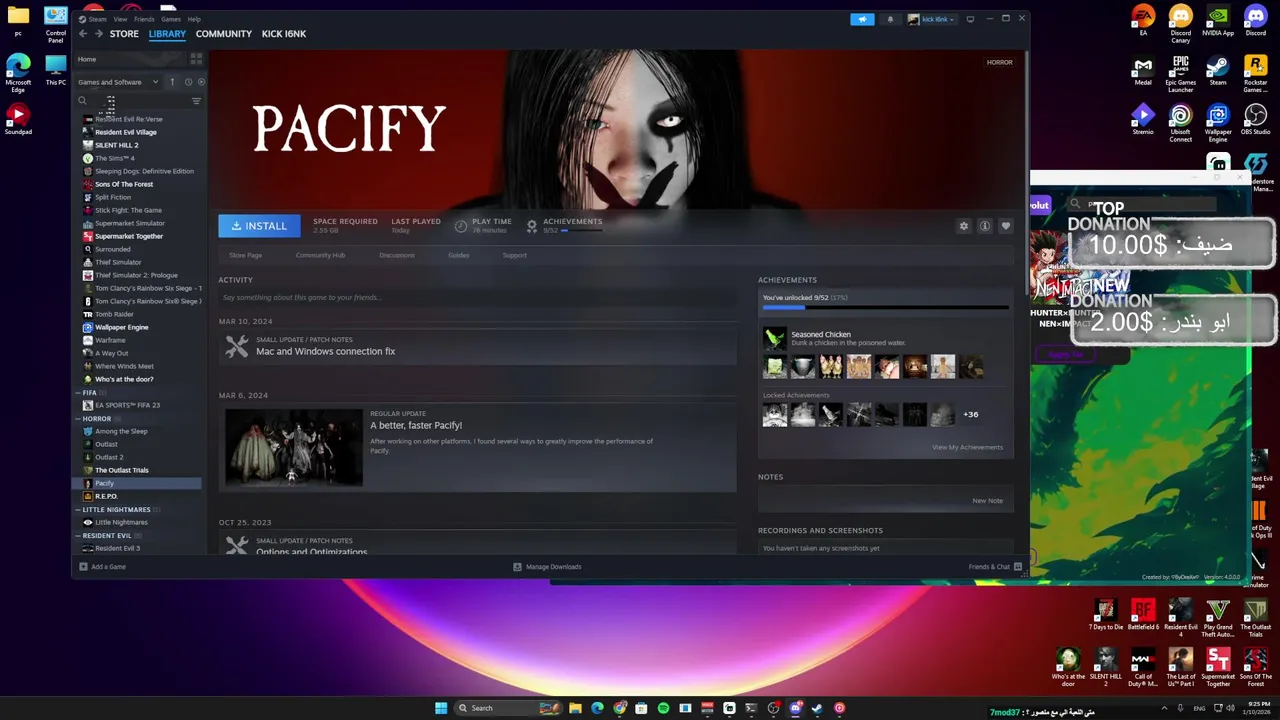
Task: Click the blue Install button
Action: [x=259, y=226]
